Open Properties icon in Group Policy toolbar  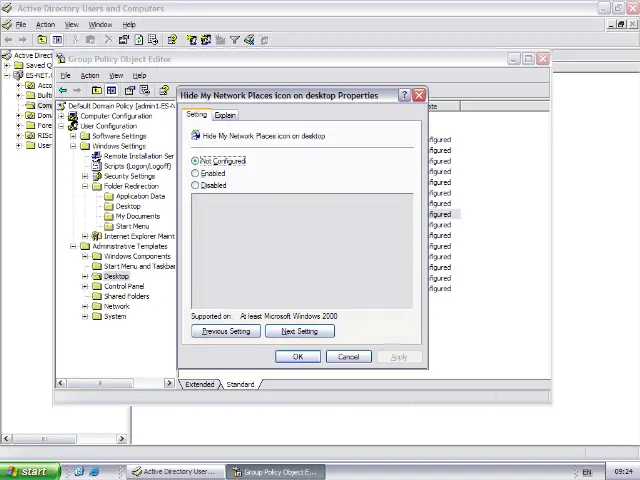[129, 90]
